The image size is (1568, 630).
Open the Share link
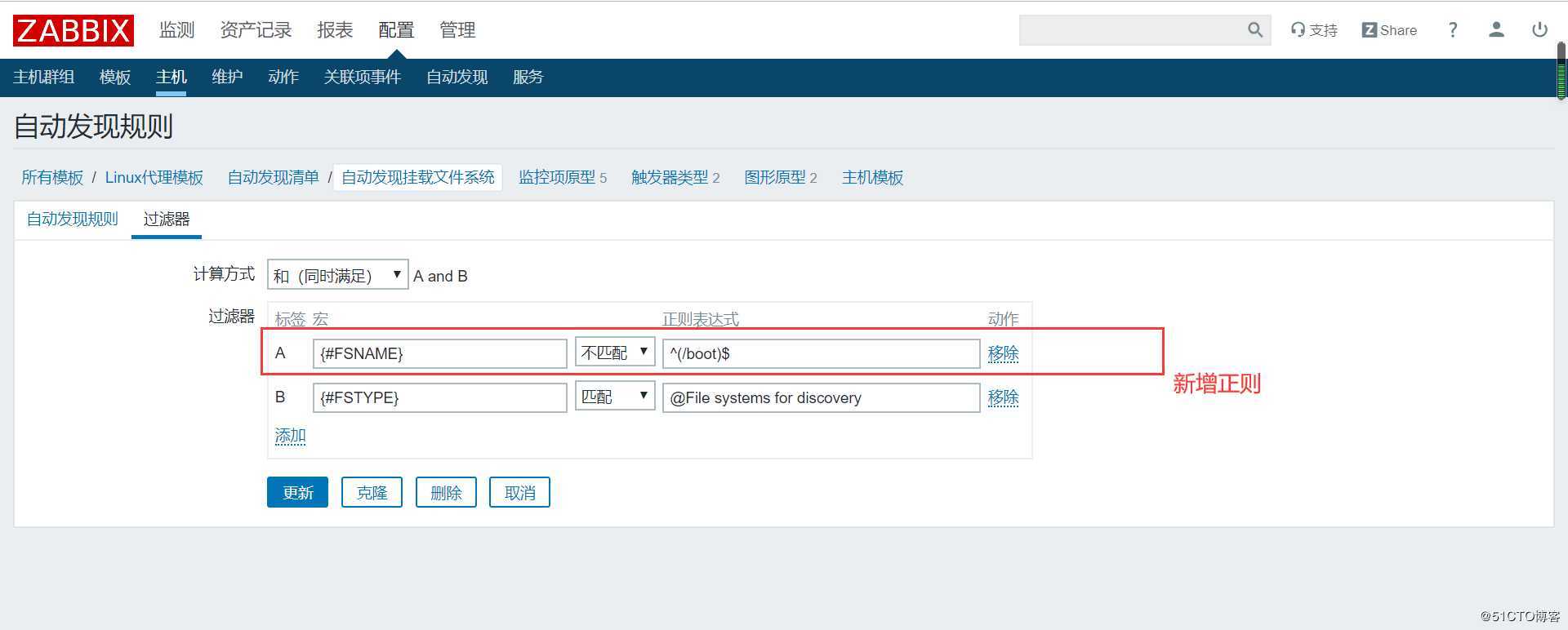1389,30
